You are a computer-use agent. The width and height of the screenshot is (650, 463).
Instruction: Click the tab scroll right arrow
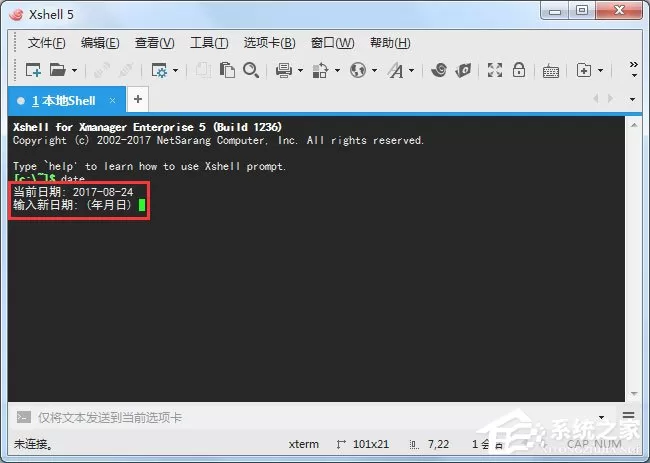coord(610,99)
